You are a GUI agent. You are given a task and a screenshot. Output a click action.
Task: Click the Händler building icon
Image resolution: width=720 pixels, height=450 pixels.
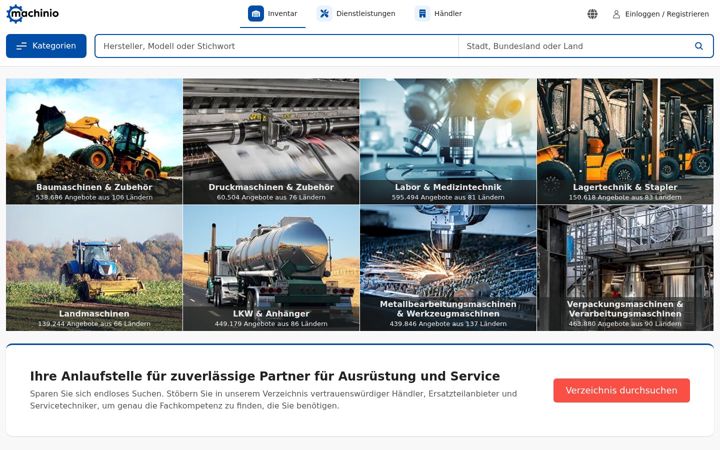(x=422, y=14)
